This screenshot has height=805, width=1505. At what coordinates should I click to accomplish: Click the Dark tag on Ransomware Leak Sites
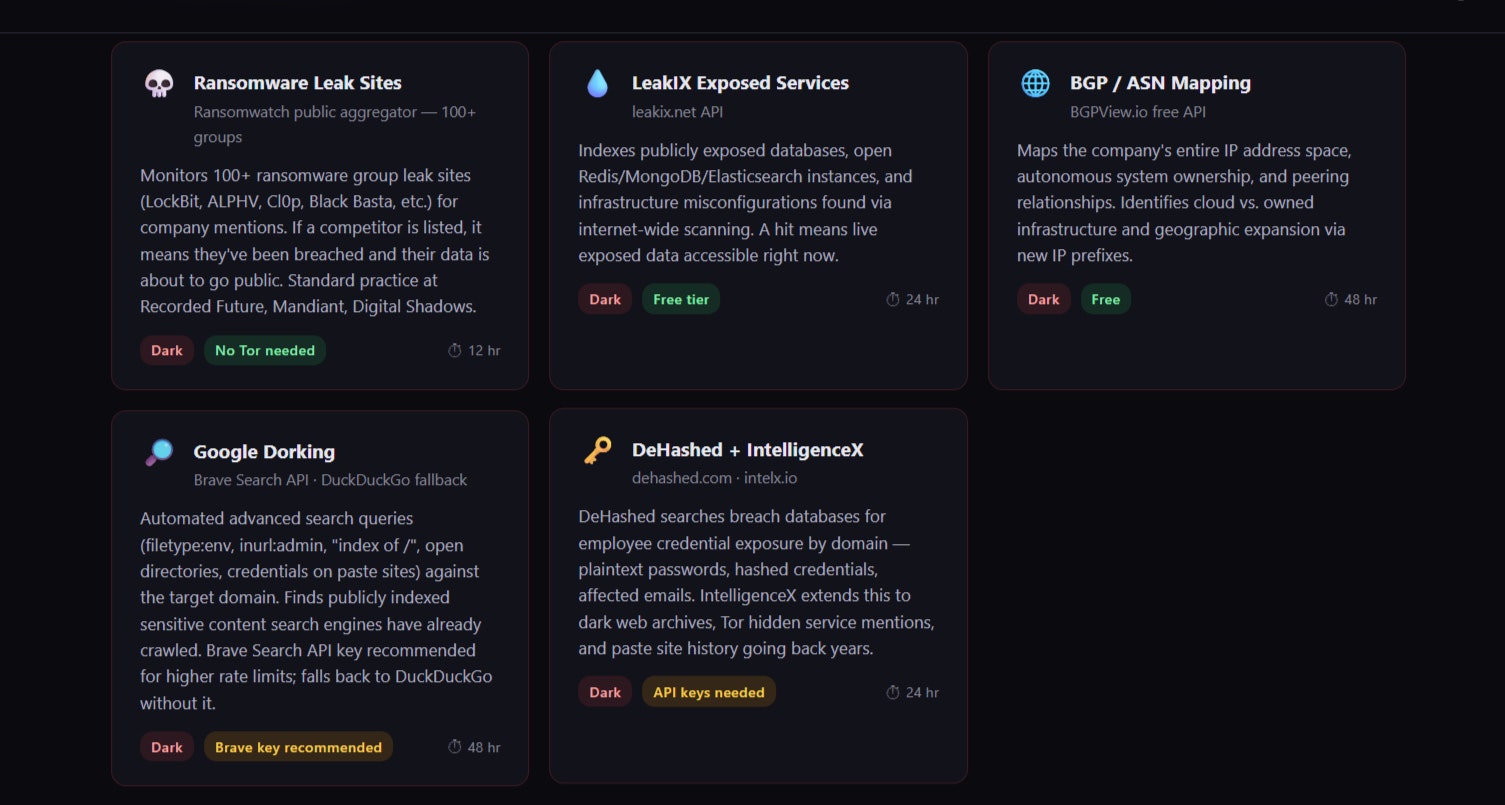coord(167,351)
